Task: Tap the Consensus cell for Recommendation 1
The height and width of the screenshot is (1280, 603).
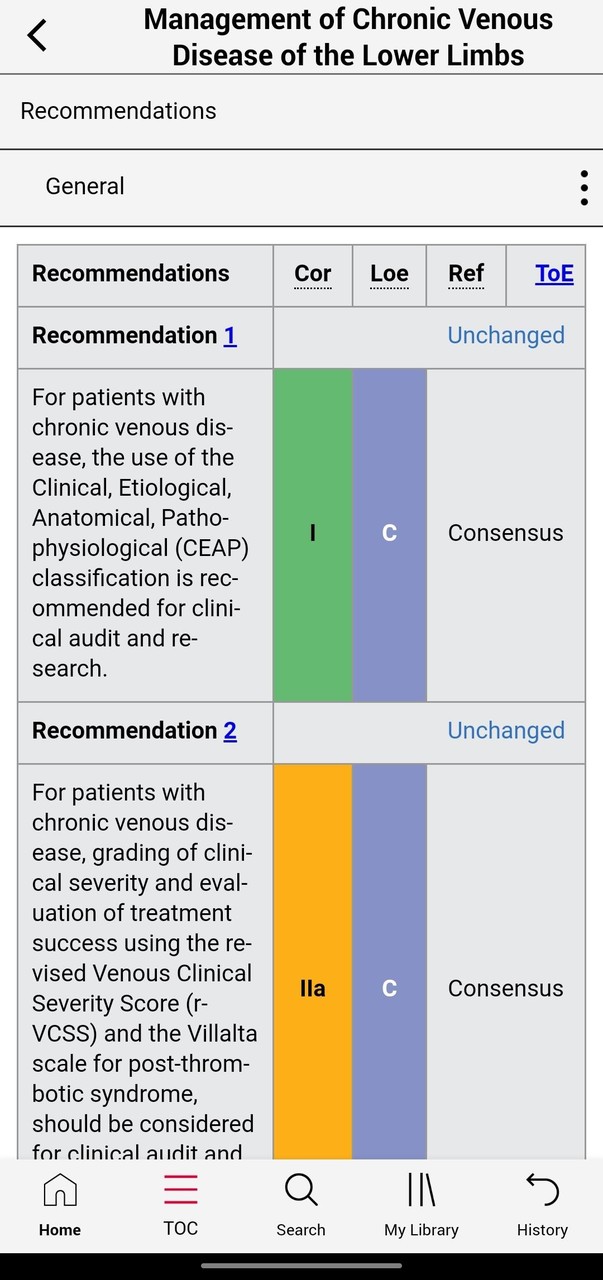Action: [x=505, y=532]
